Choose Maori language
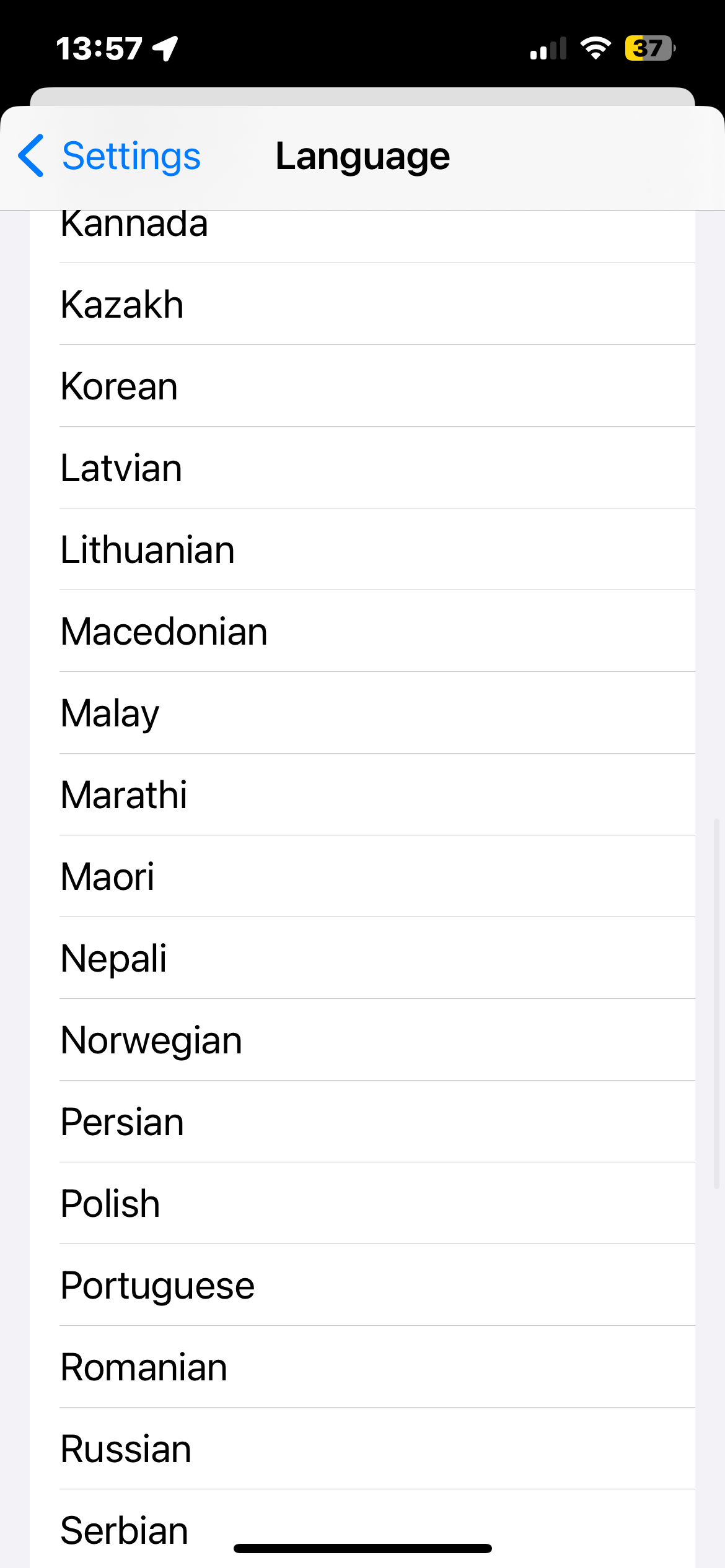The height and width of the screenshot is (1568, 725). [x=108, y=877]
